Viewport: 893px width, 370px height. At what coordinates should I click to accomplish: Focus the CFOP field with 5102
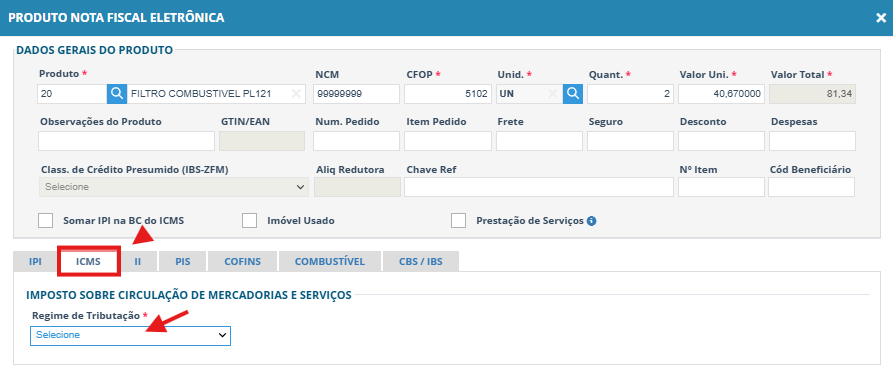[x=448, y=94]
